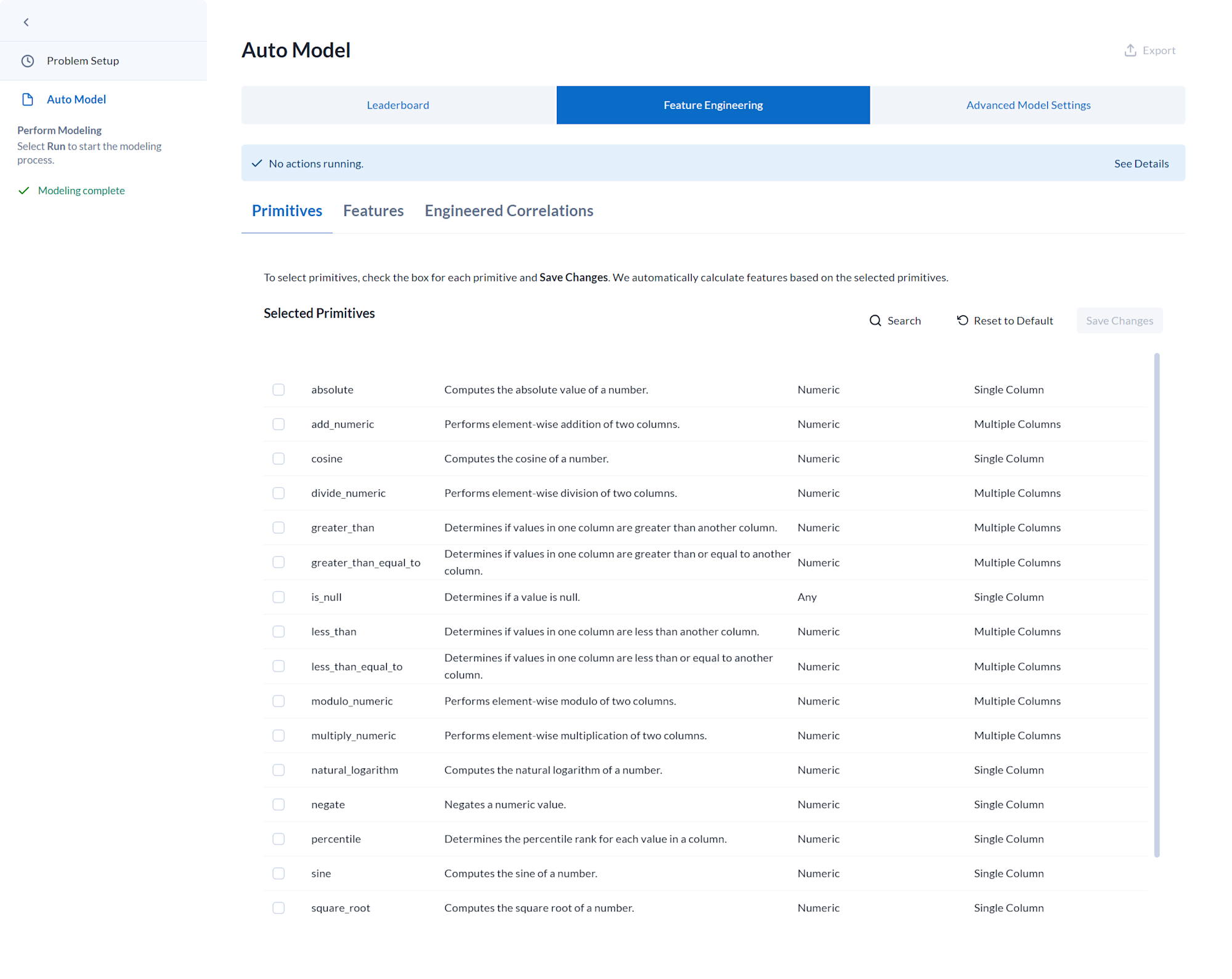Click 'Numeric' in the greater_than row
This screenshot has height=979, width=1232.
point(818,528)
